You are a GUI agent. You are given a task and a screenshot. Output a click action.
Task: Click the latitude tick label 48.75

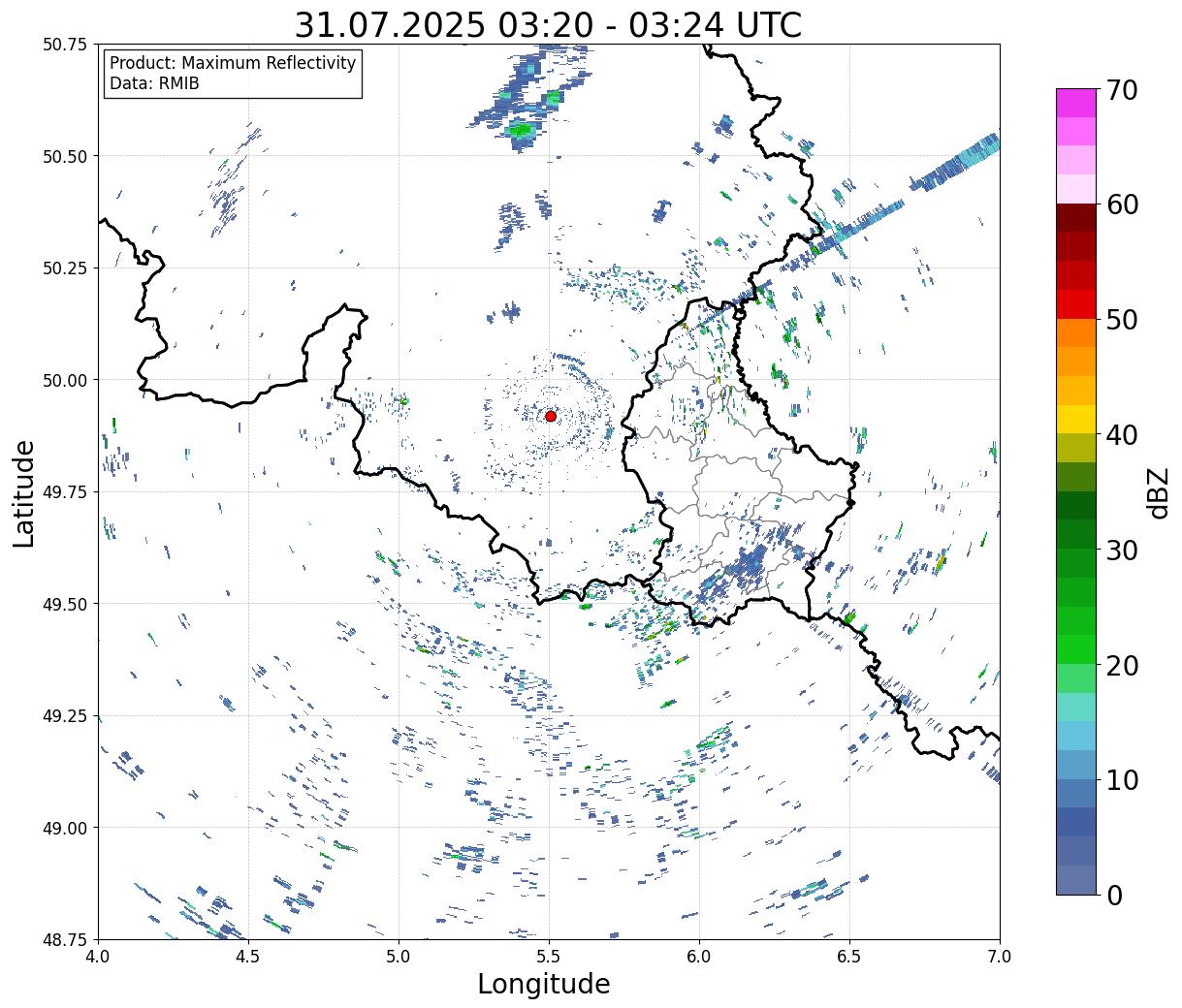[65, 939]
